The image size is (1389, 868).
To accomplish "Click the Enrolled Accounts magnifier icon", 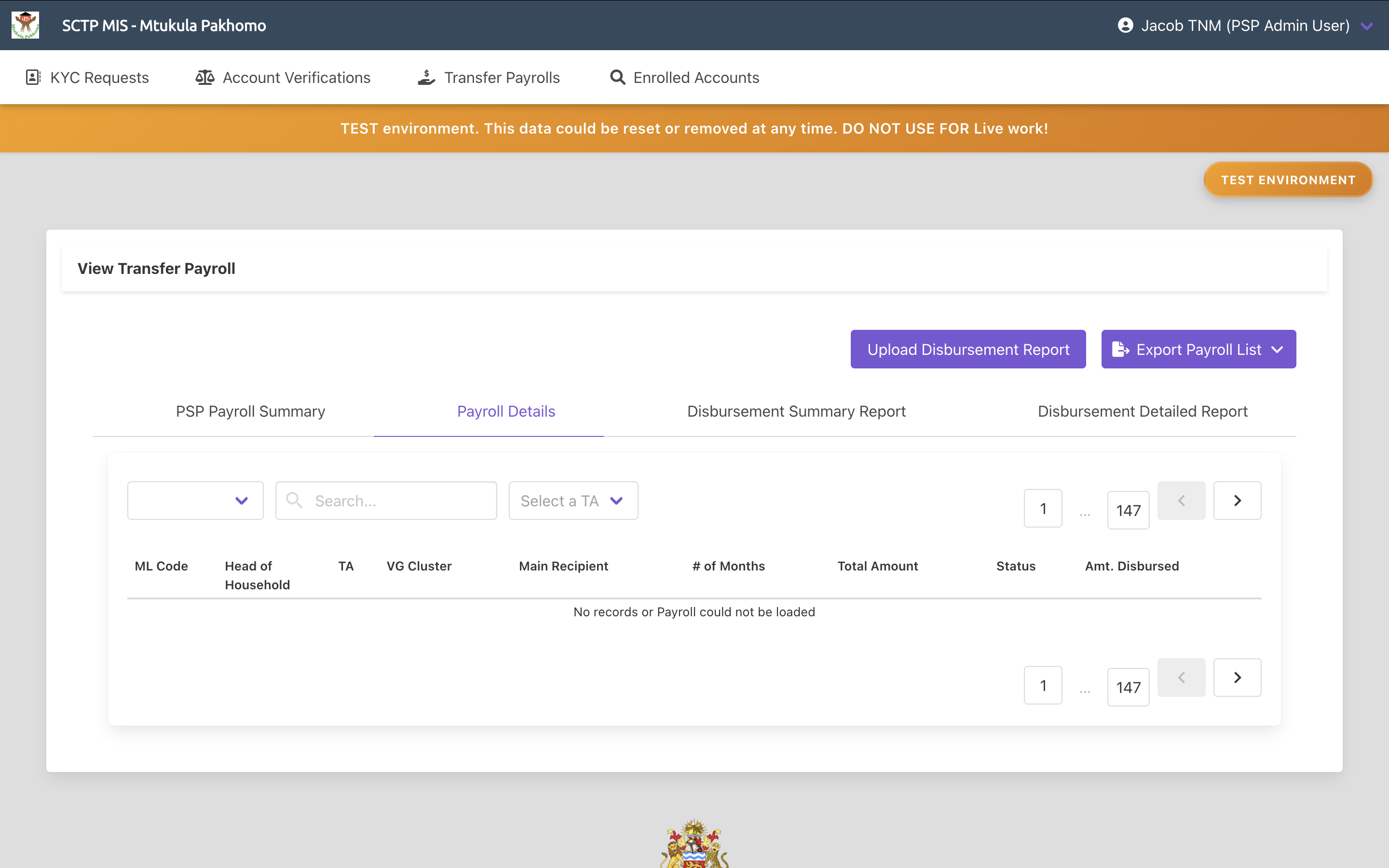I will 618,78.
